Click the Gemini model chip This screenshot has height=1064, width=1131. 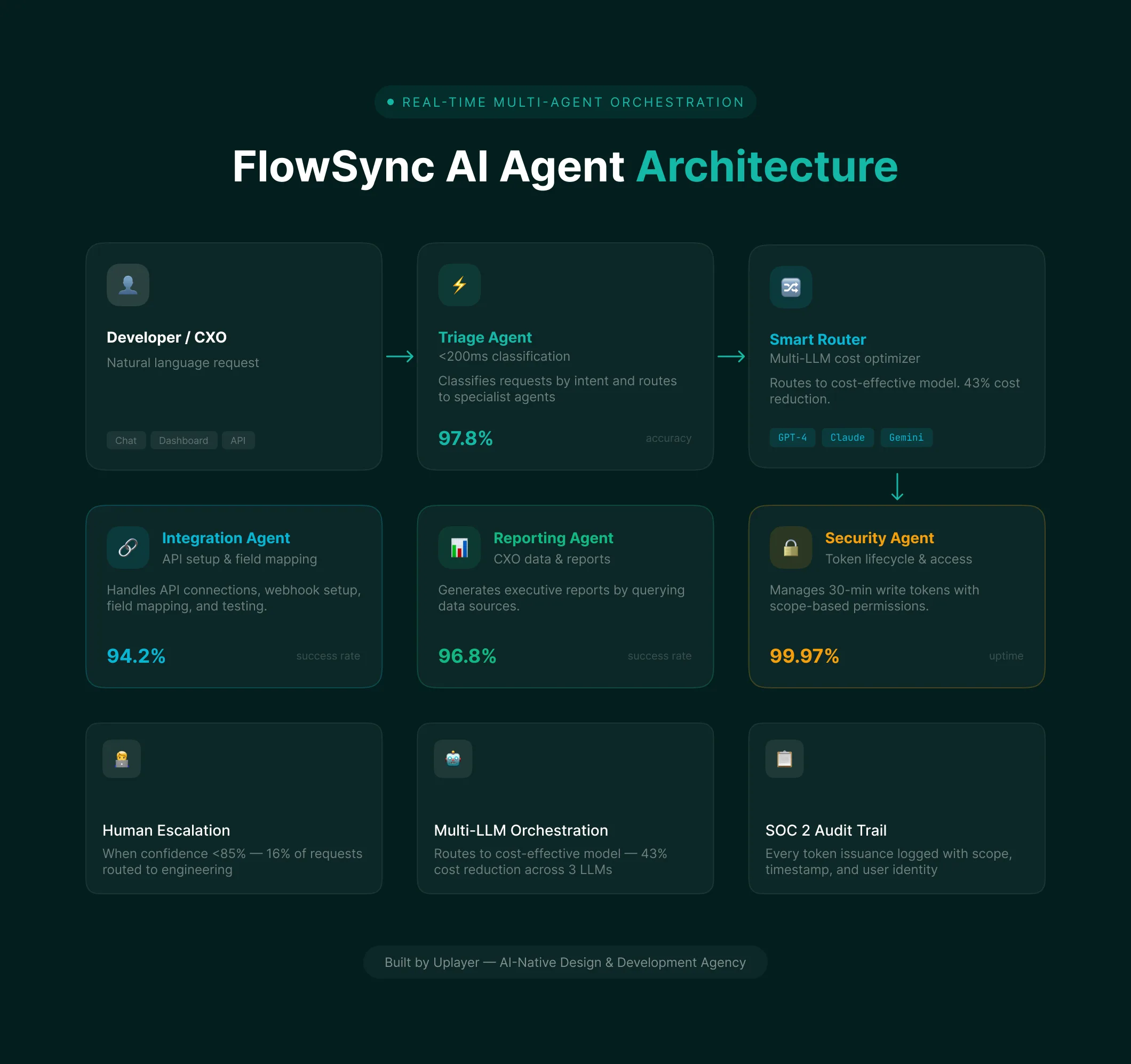click(x=906, y=438)
